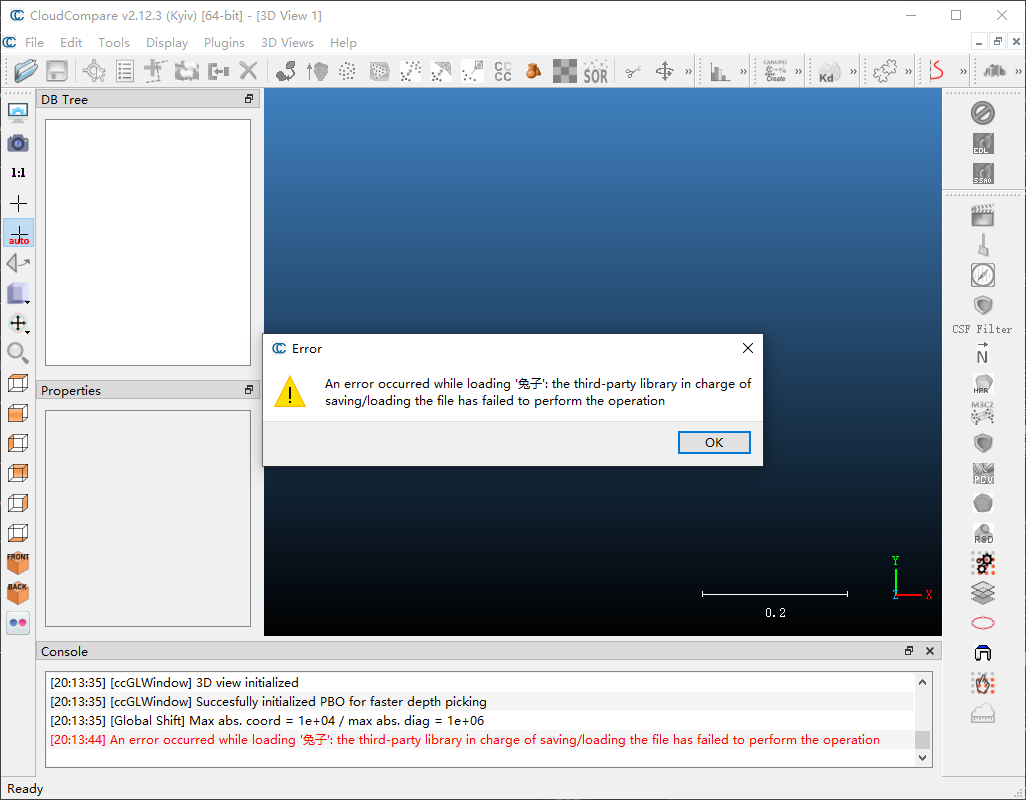
Task: Click the CSF Filter plugin icon
Action: tap(982, 330)
